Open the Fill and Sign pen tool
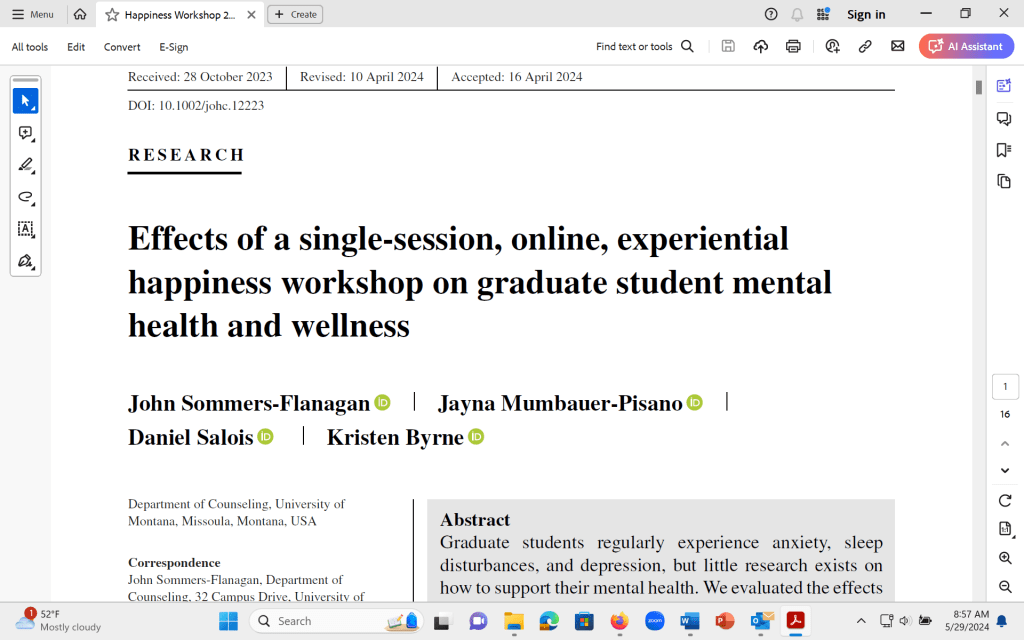This screenshot has height=640, width=1024. tap(25, 261)
